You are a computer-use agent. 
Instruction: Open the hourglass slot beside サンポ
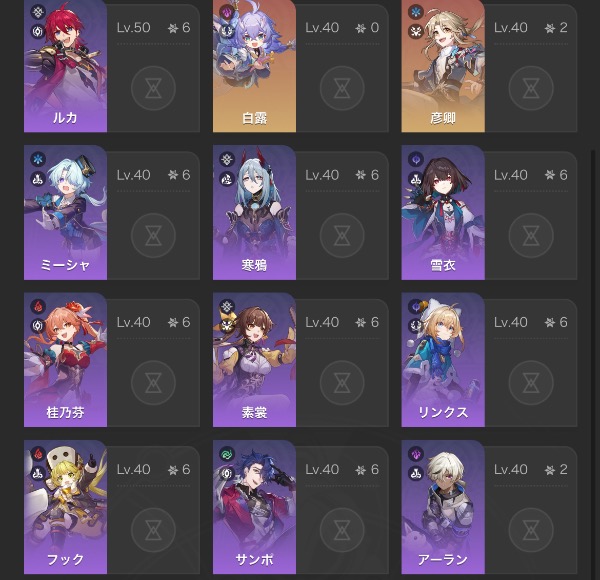342,530
